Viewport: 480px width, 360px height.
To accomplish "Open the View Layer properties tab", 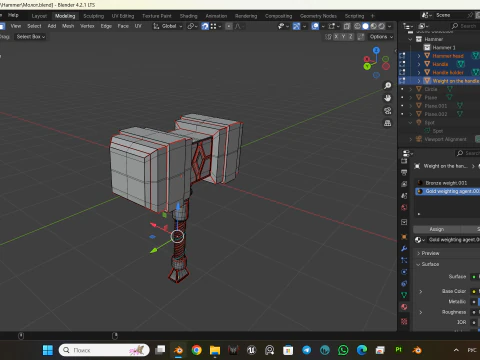I will tap(404, 184).
